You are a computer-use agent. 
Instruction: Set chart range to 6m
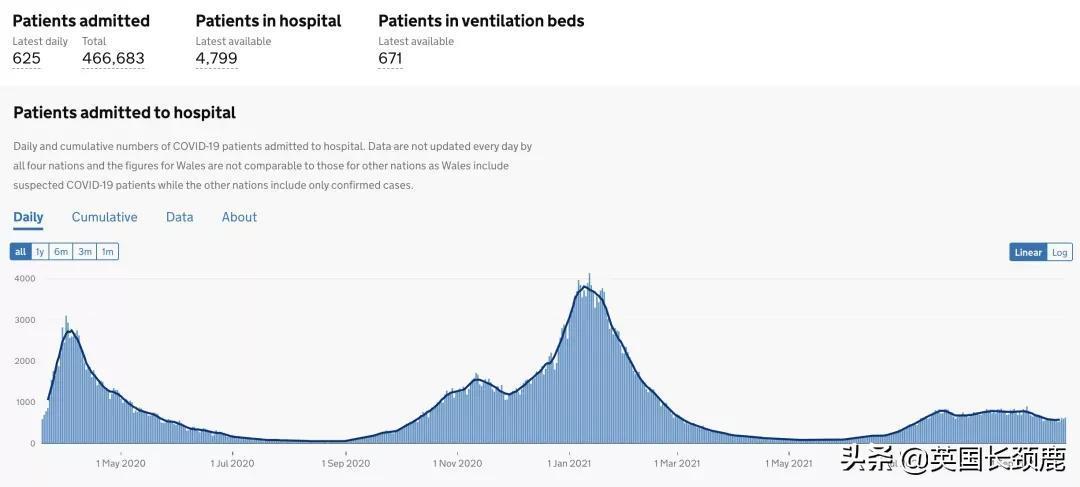click(x=61, y=252)
